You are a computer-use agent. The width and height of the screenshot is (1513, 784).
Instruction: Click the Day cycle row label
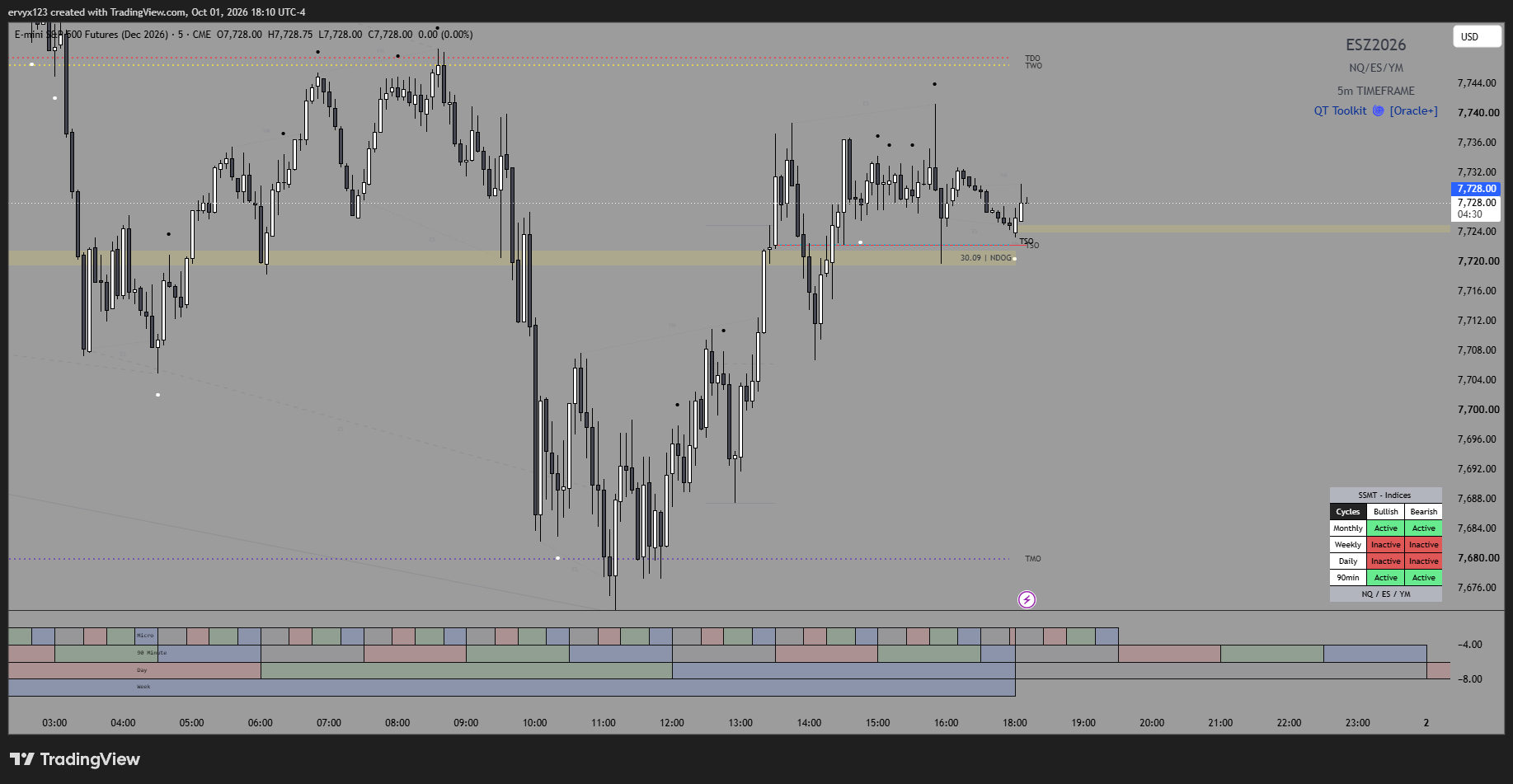142,670
